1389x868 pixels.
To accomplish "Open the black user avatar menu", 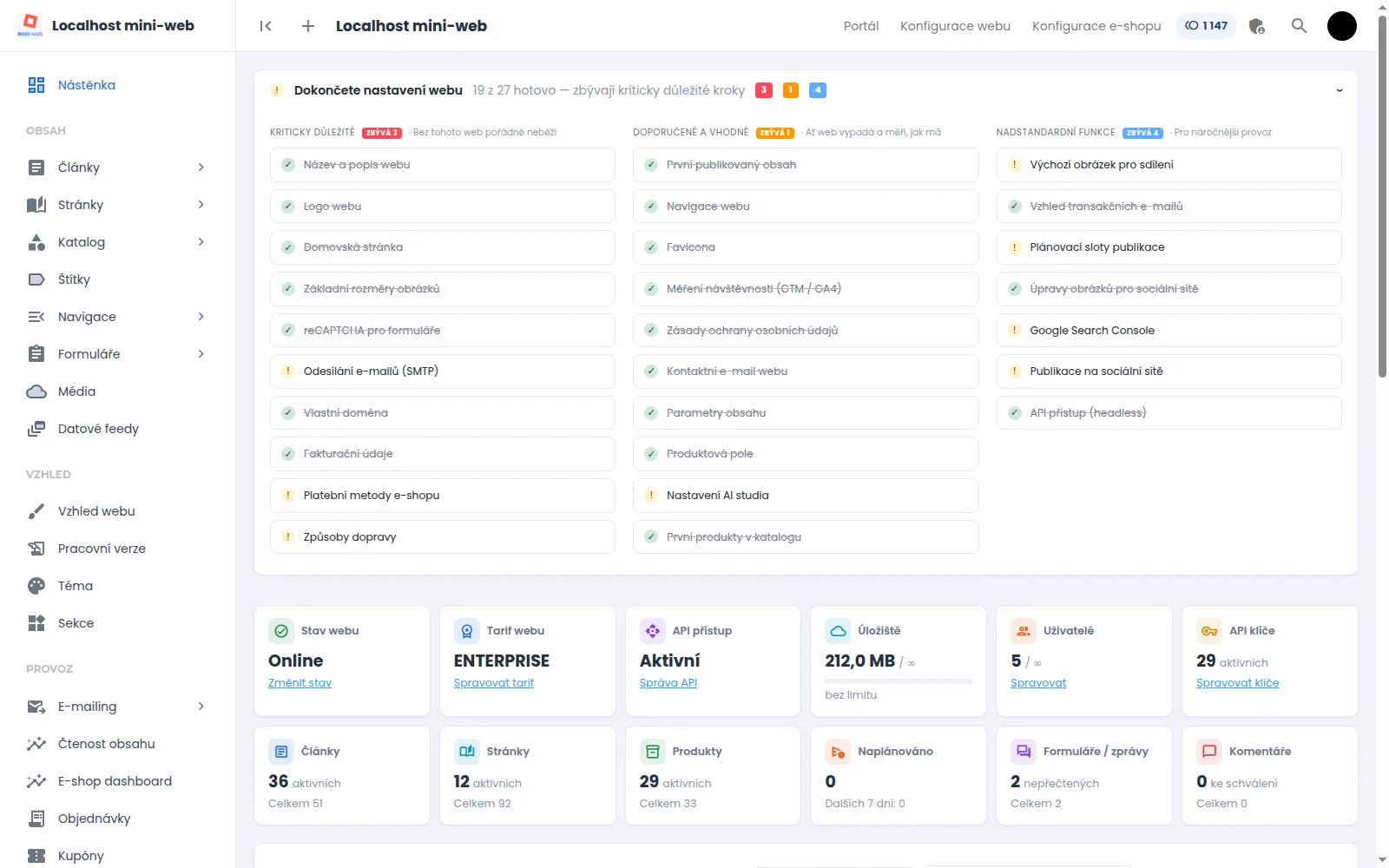I will tap(1342, 26).
